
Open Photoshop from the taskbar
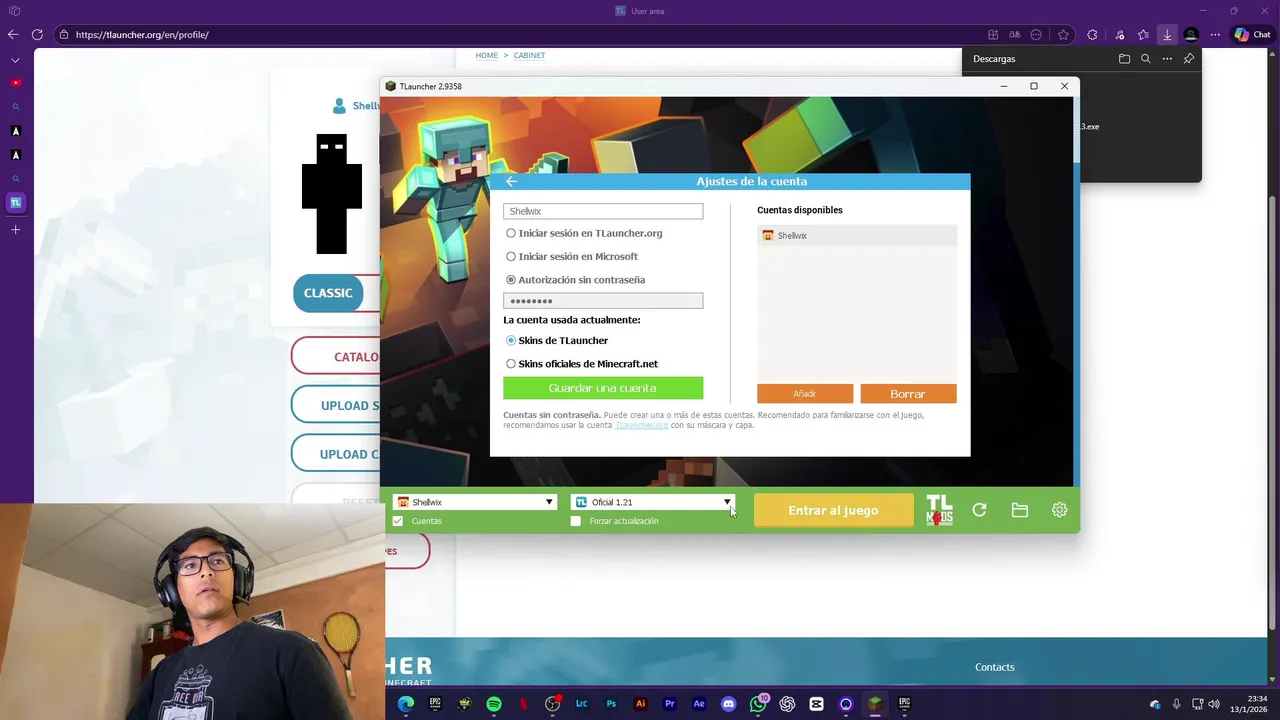pos(611,704)
